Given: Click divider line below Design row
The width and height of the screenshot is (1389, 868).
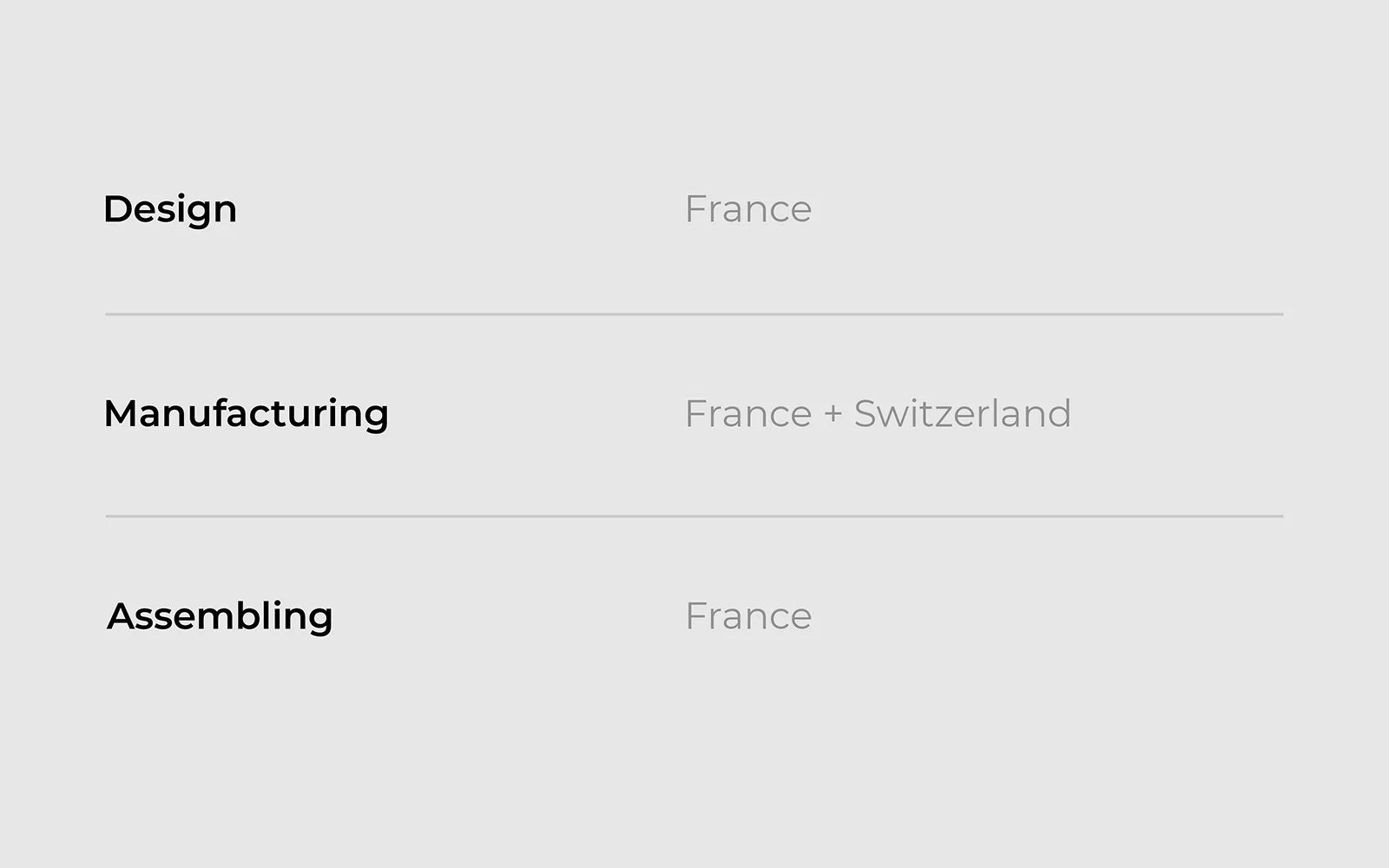Looking at the screenshot, I should tap(694, 314).
